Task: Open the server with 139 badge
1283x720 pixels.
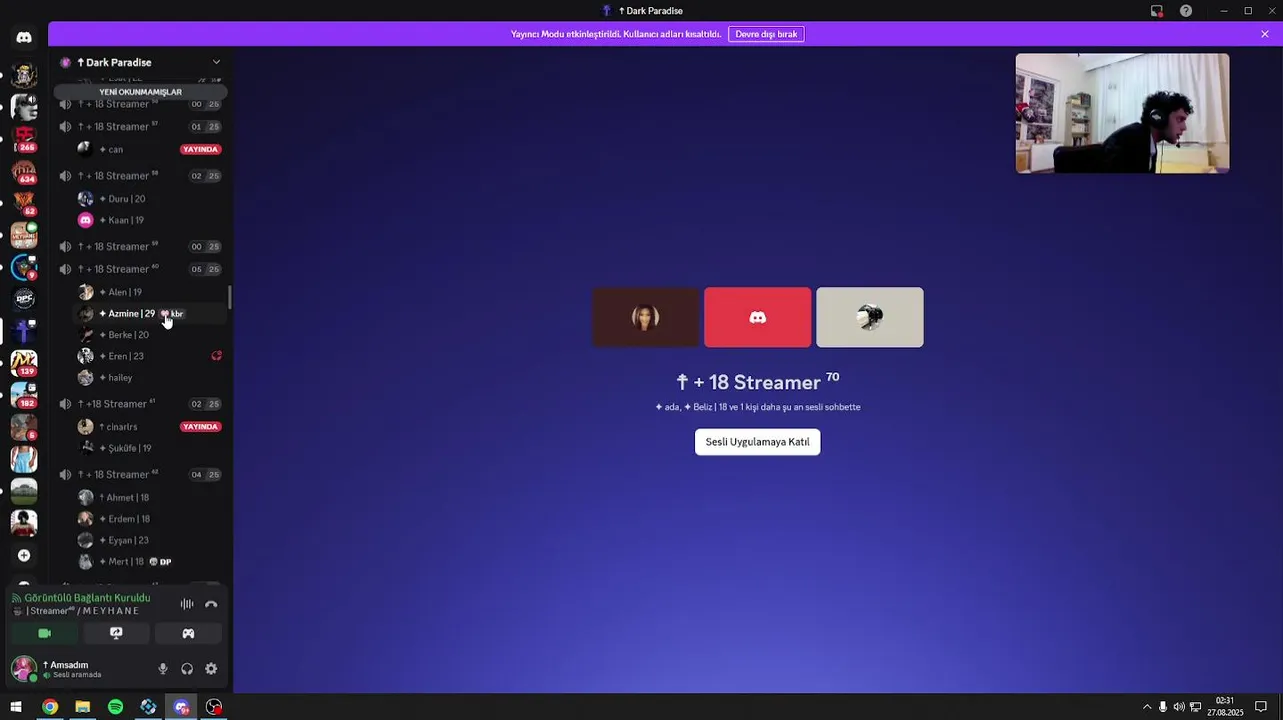Action: (x=24, y=363)
